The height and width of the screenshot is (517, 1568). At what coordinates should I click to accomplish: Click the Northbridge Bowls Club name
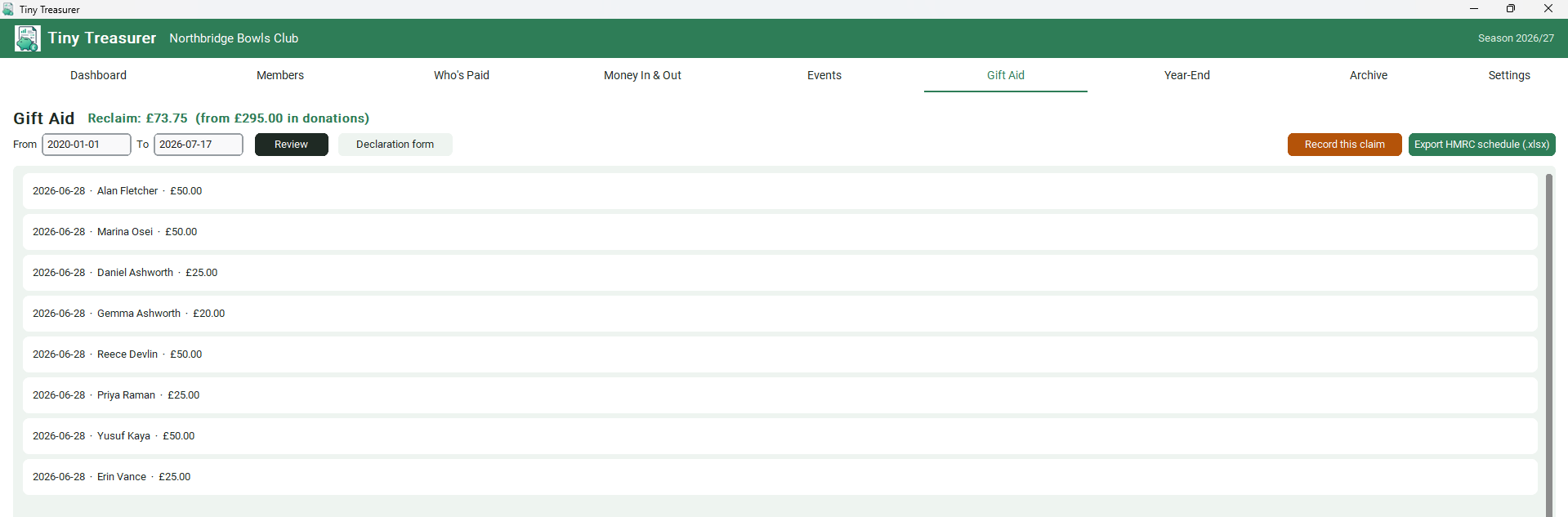click(x=234, y=38)
